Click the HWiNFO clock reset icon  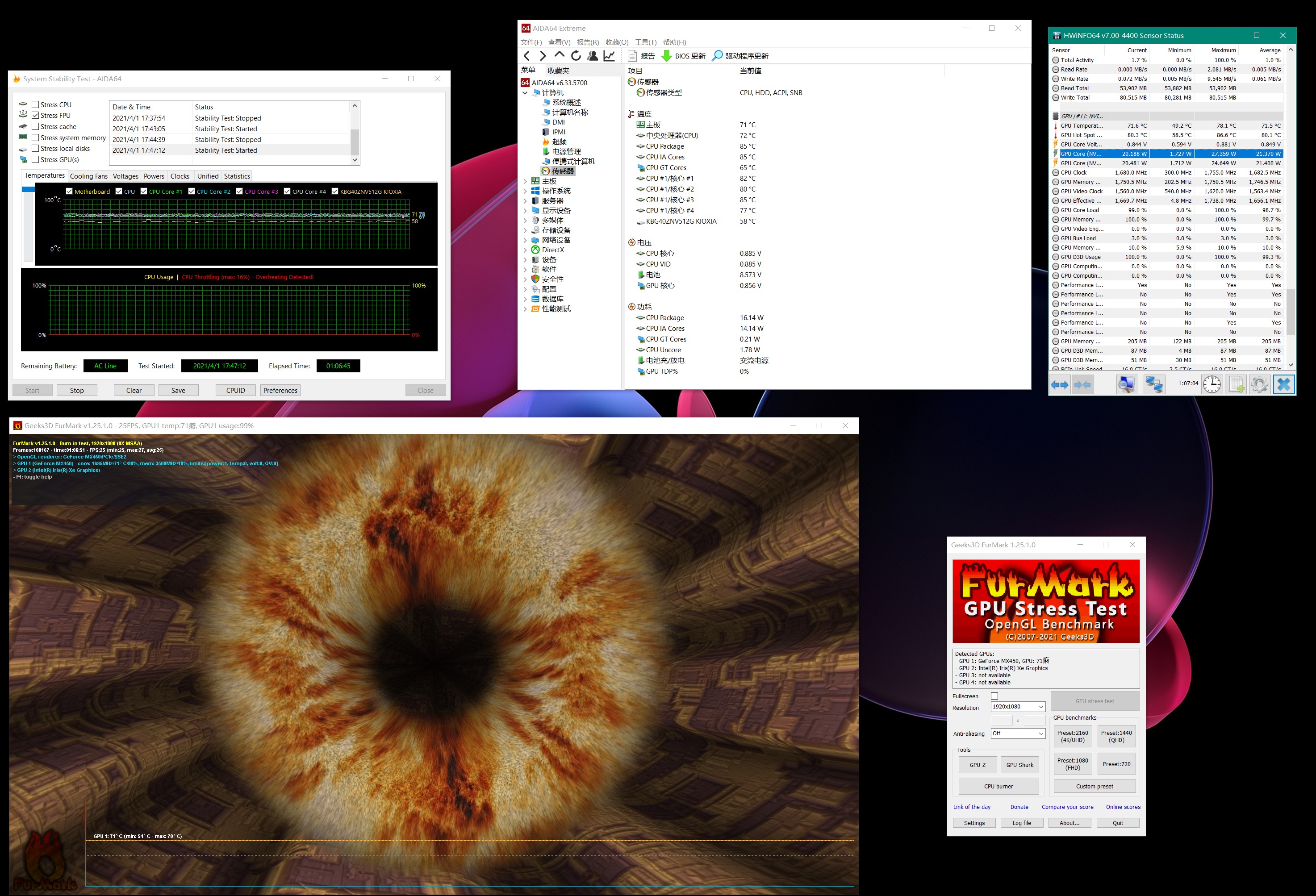1212,384
